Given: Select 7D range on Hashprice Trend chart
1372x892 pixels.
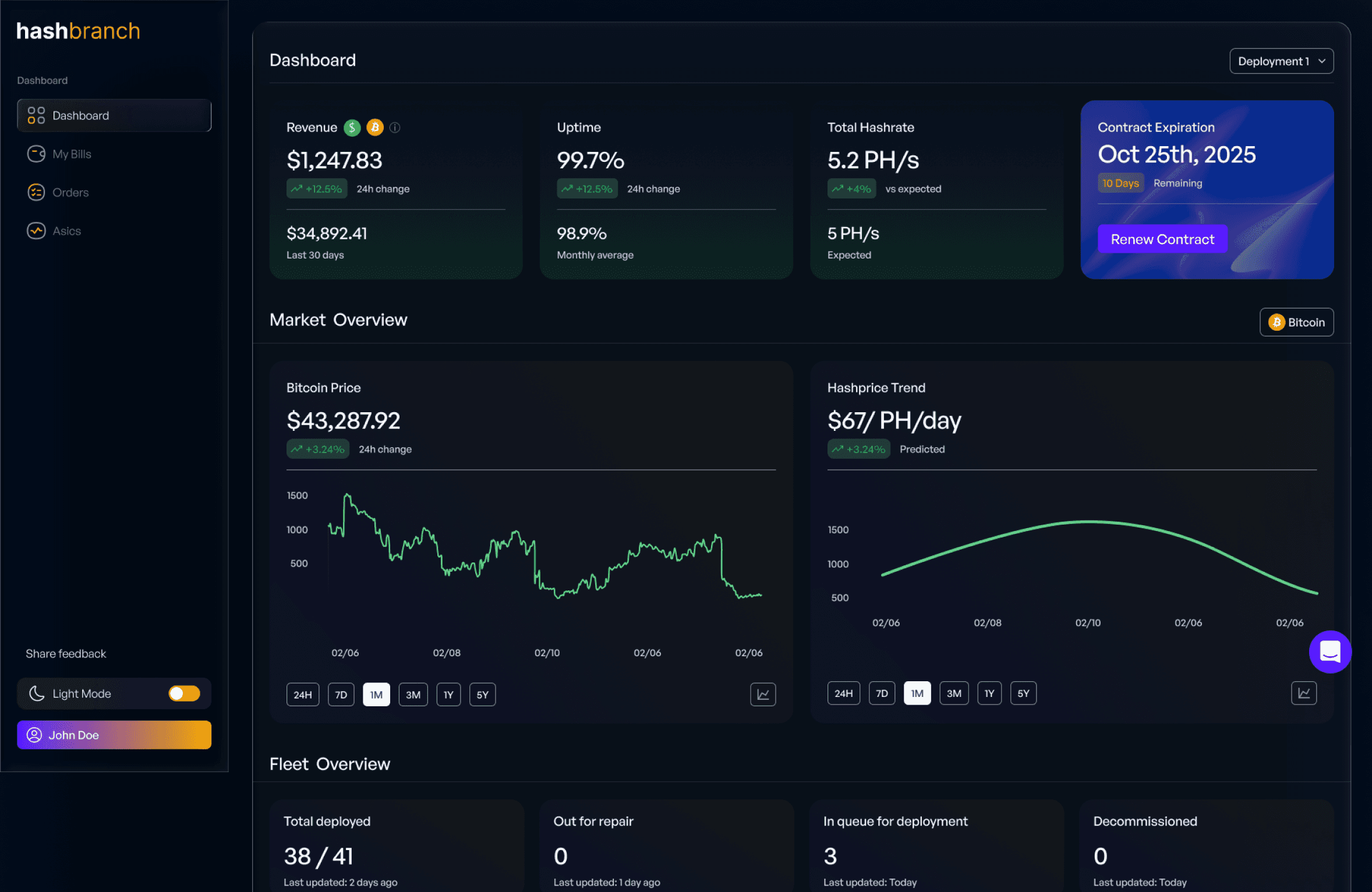Looking at the screenshot, I should coord(882,693).
